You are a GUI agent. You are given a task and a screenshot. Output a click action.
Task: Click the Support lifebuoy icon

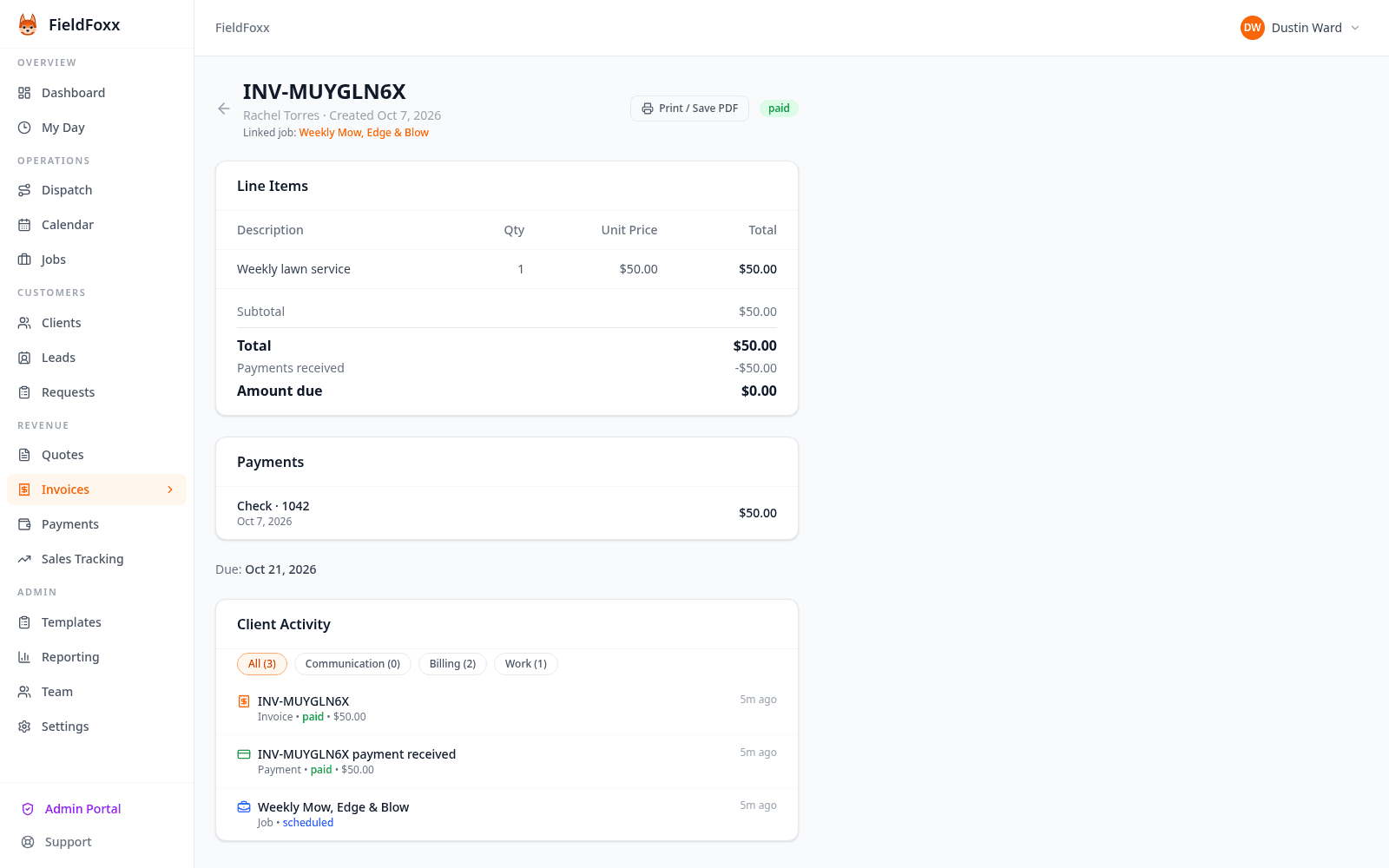point(28,842)
